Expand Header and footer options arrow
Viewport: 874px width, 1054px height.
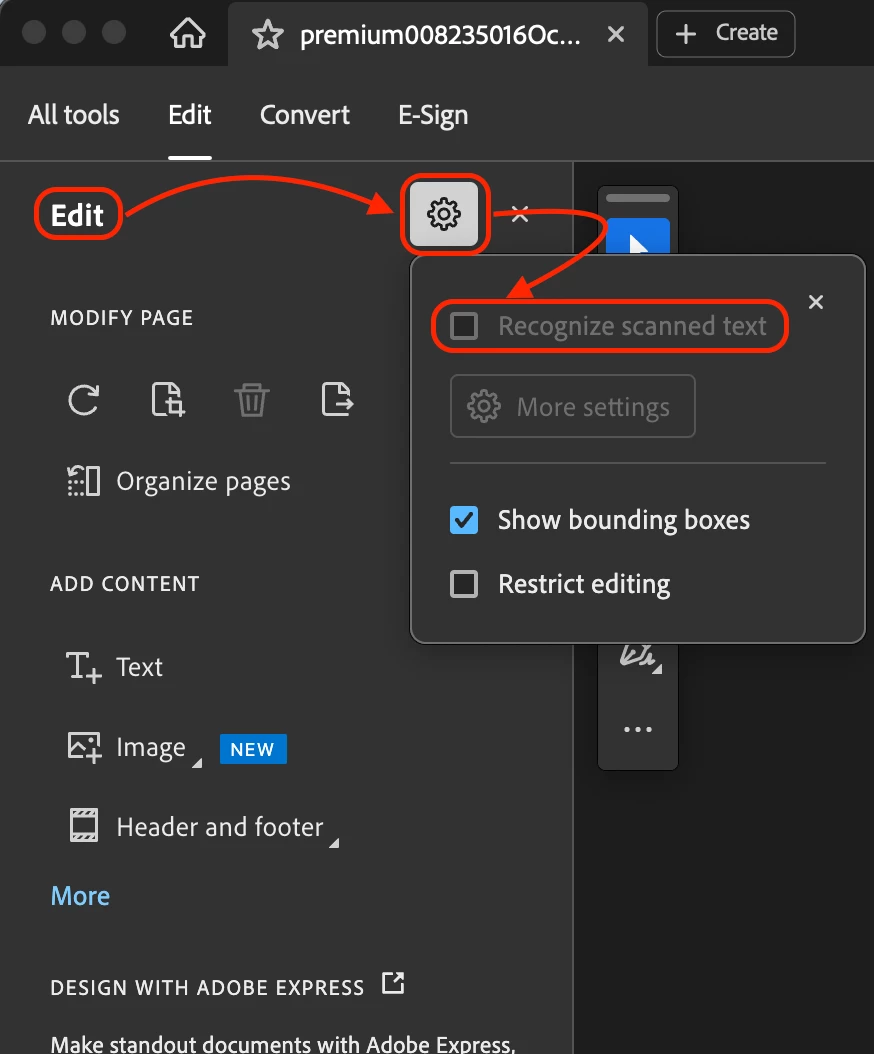tap(333, 842)
